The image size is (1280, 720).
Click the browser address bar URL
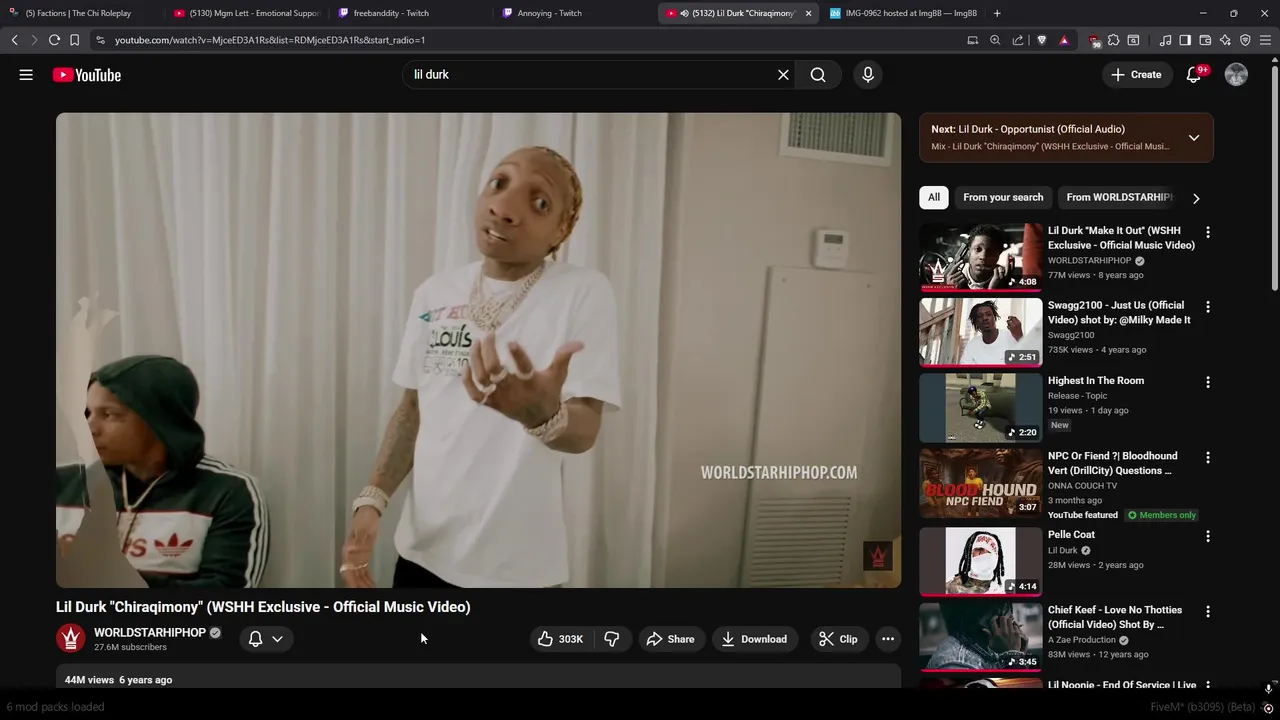click(270, 40)
